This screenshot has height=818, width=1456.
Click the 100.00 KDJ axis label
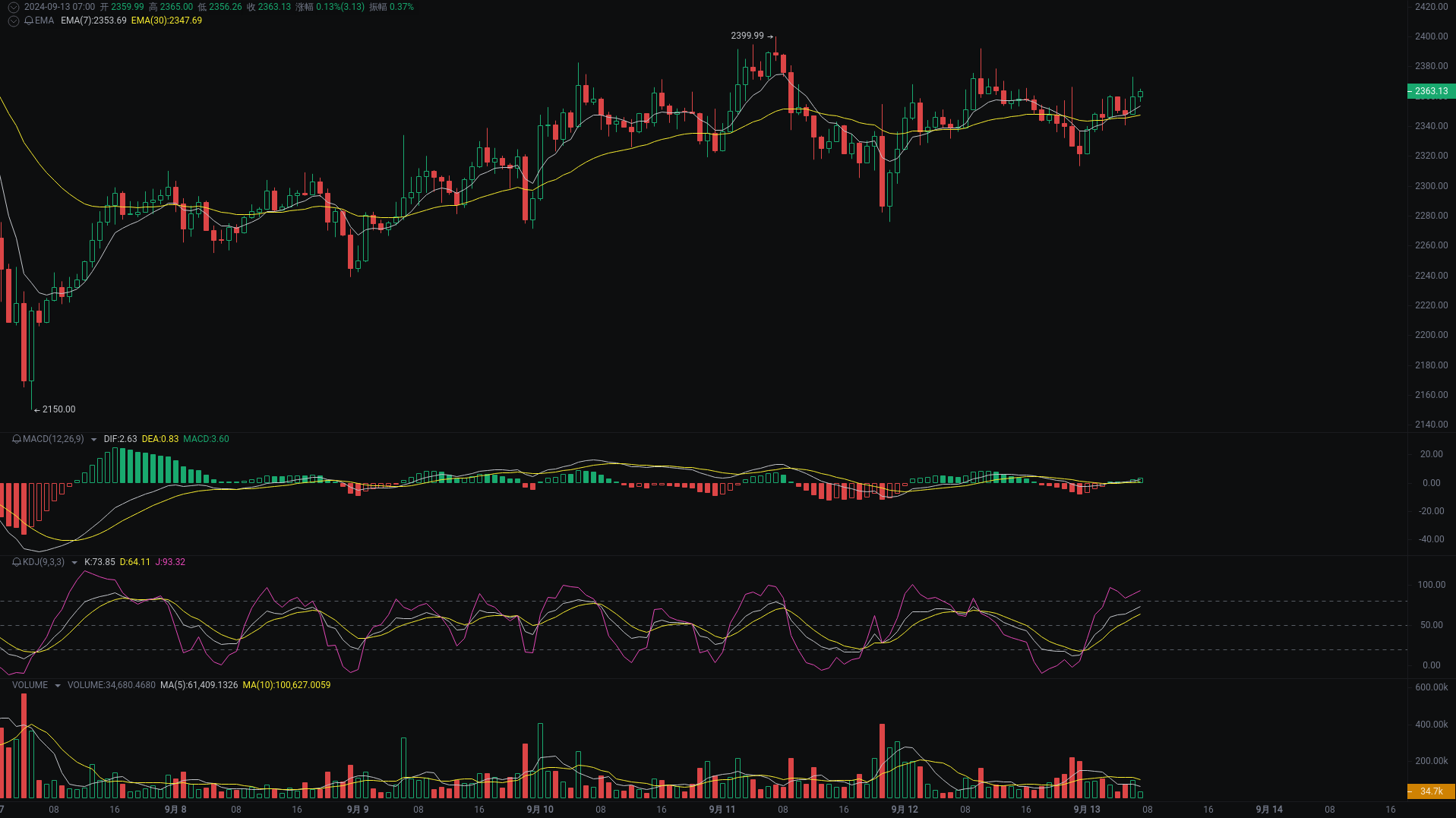[1432, 585]
